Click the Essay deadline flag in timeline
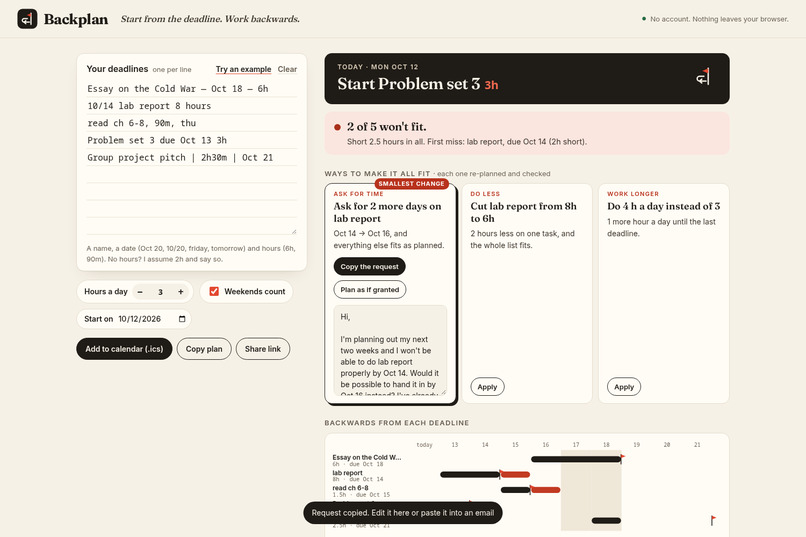Screen dimensions: 806x537 click(622, 458)
